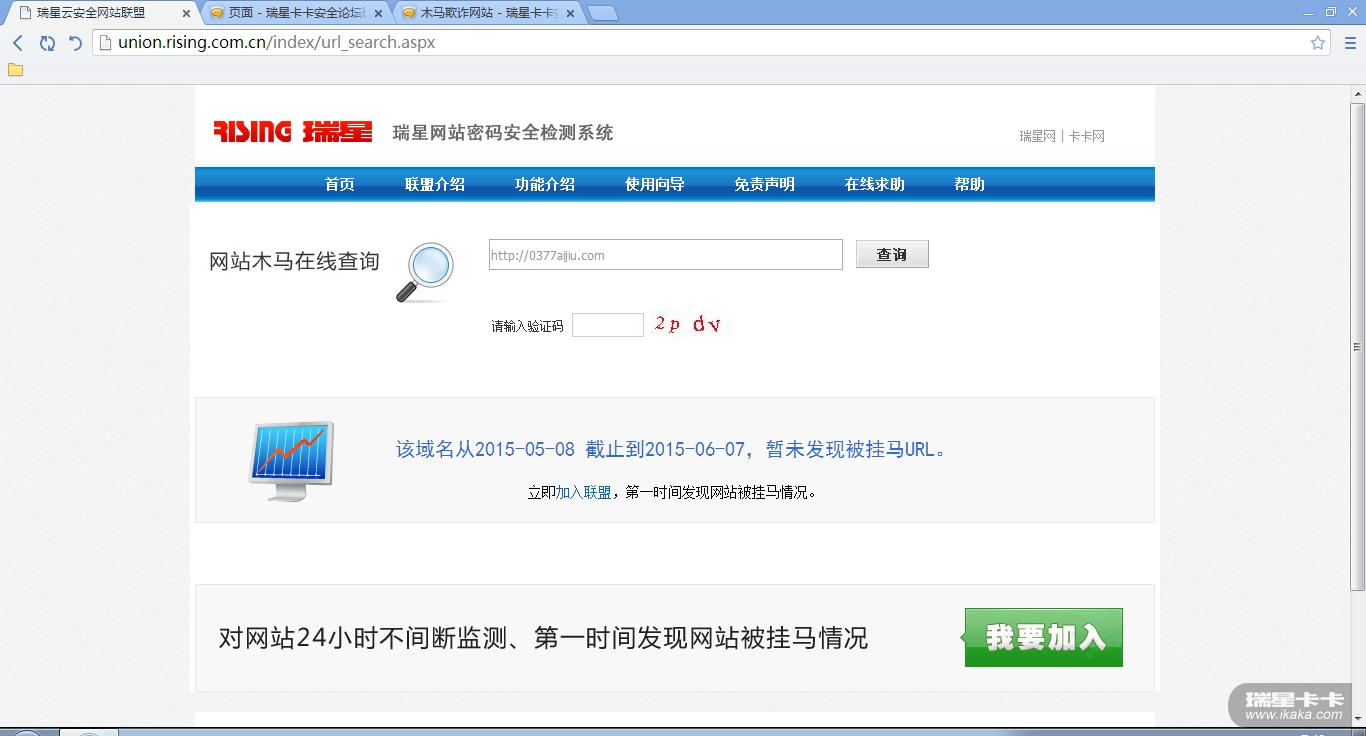1366x736 pixels.
Task: Close the 瑞星云安全网站联盟 tab
Action: (186, 13)
